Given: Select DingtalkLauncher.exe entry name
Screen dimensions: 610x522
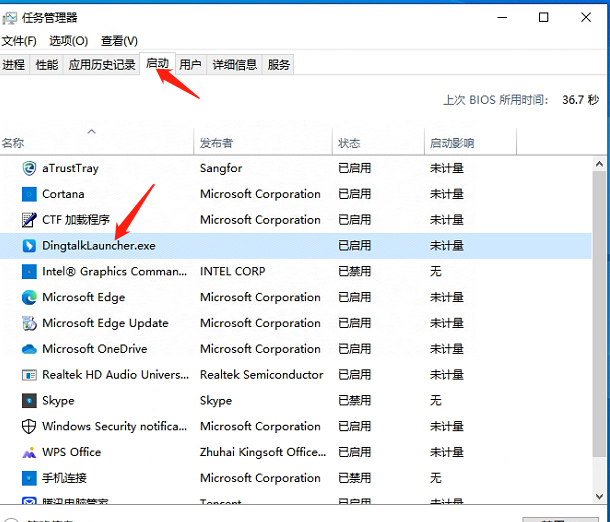Looking at the screenshot, I should click(99, 246).
